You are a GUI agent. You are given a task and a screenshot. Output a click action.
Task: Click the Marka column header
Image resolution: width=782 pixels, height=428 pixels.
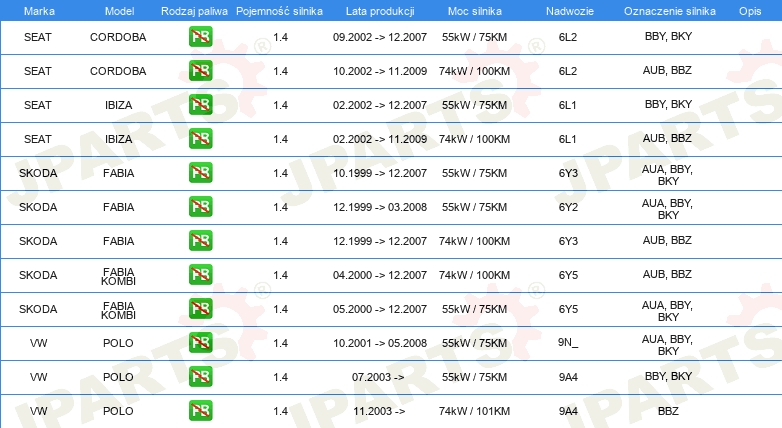pos(39,11)
